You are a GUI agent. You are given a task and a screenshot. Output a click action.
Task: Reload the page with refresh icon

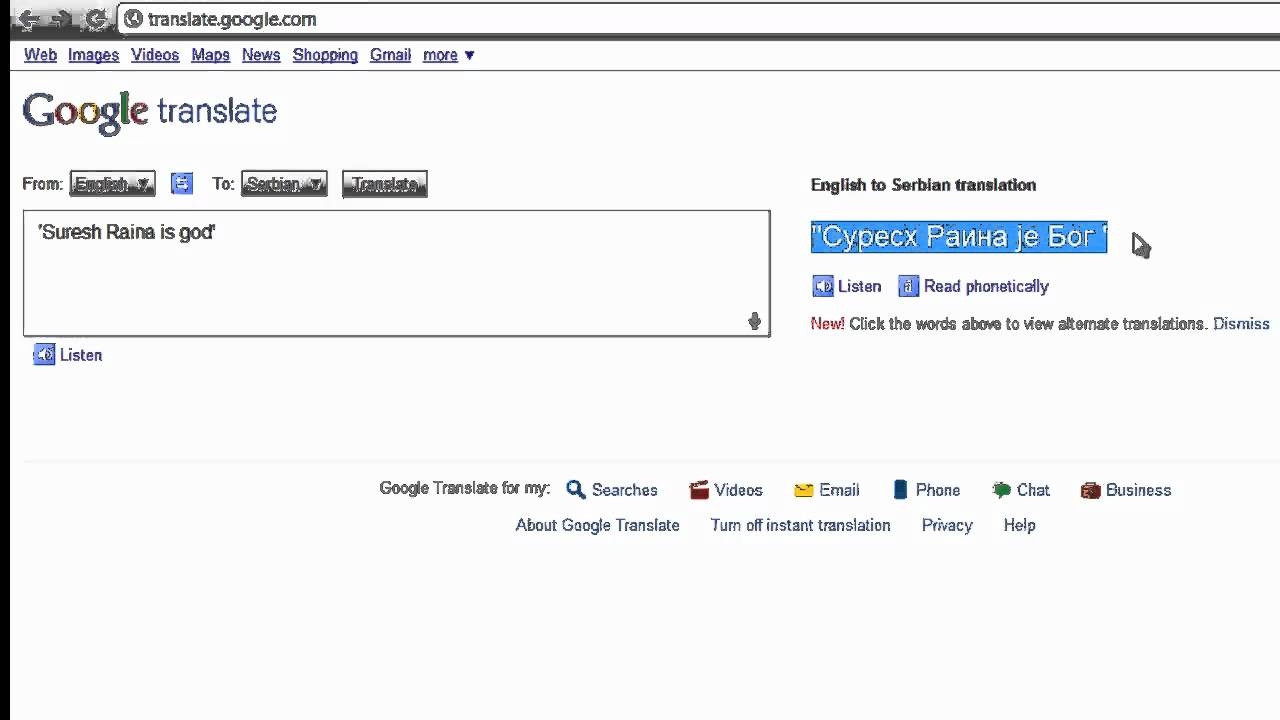pos(95,19)
